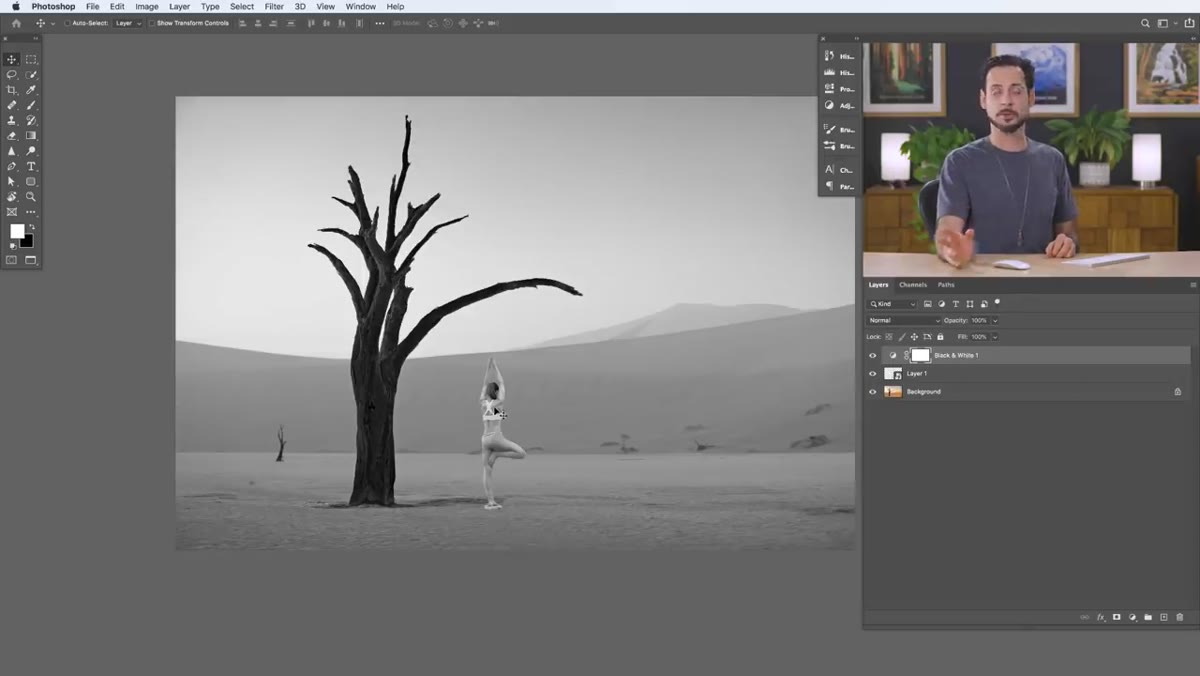Toggle the type layers filter

tap(956, 304)
